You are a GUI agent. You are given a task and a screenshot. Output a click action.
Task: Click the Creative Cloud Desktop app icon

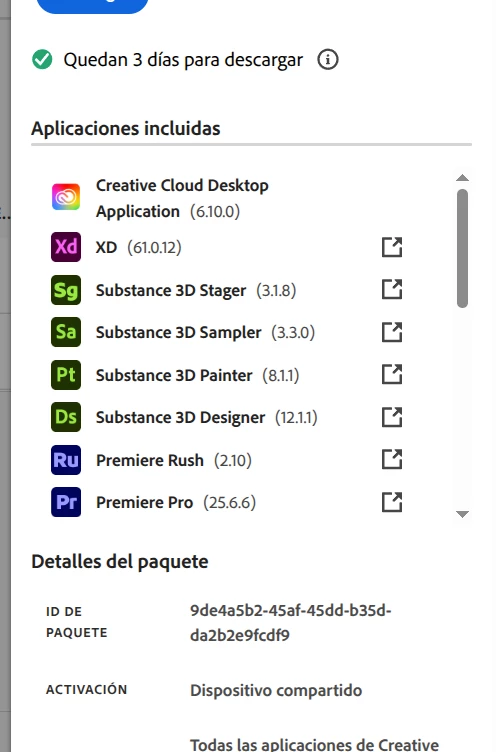66,197
